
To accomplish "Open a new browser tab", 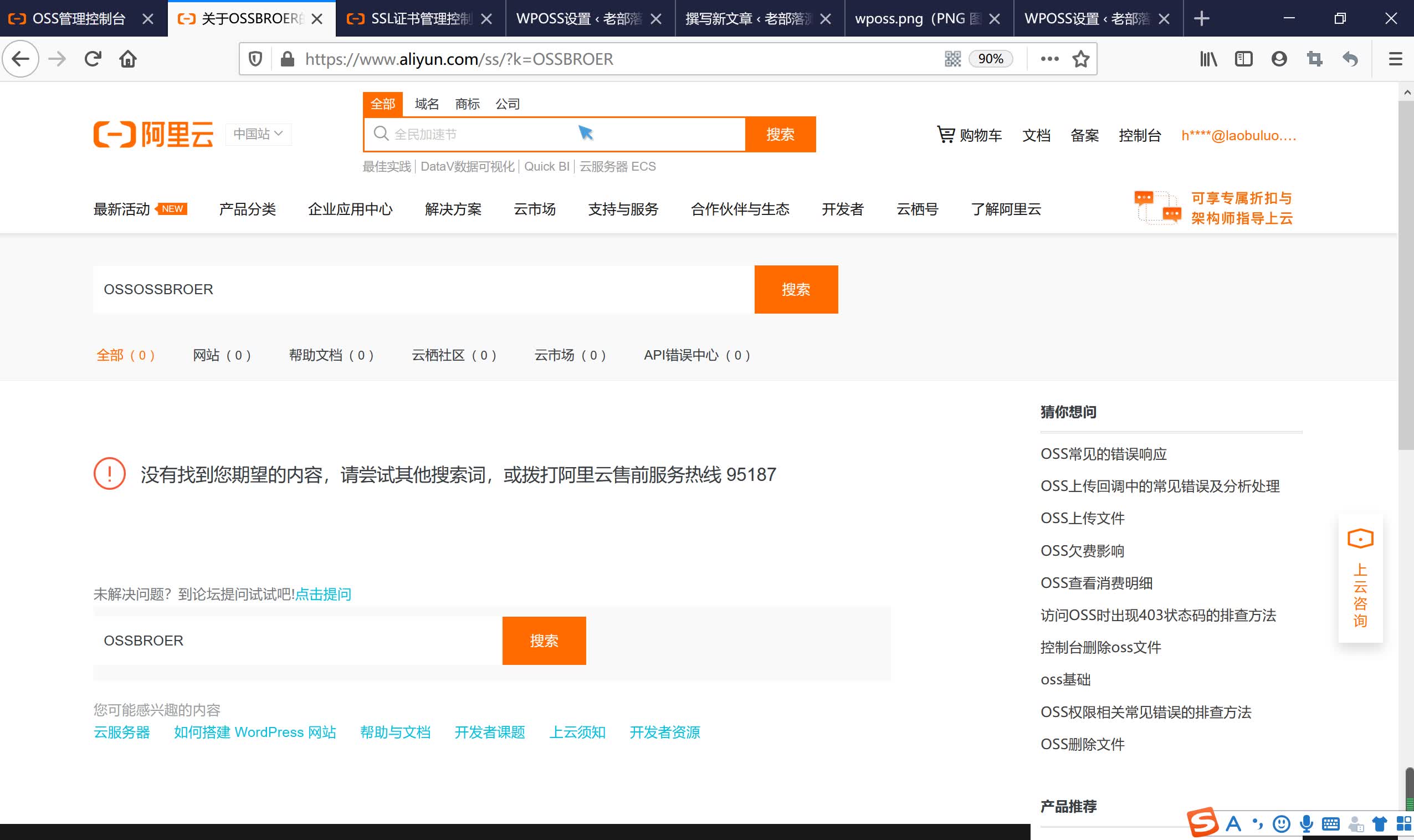I will coord(1201,19).
